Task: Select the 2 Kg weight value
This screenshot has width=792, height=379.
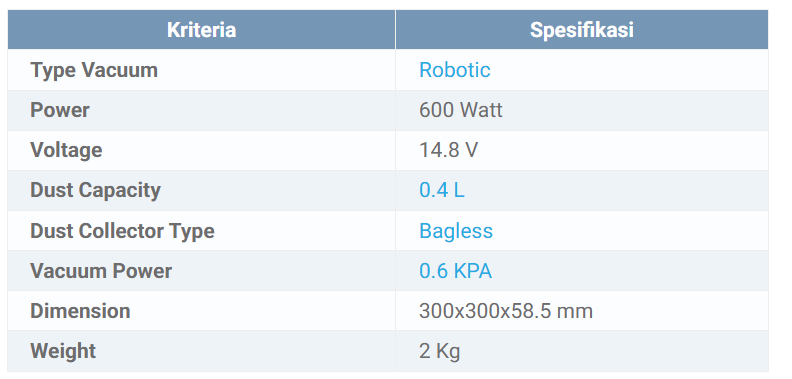Action: pyautogui.click(x=439, y=351)
